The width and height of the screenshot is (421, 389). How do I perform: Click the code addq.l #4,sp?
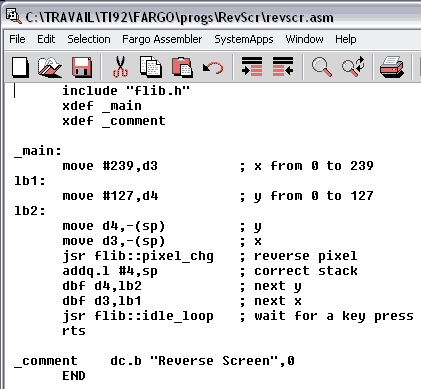[110, 271]
